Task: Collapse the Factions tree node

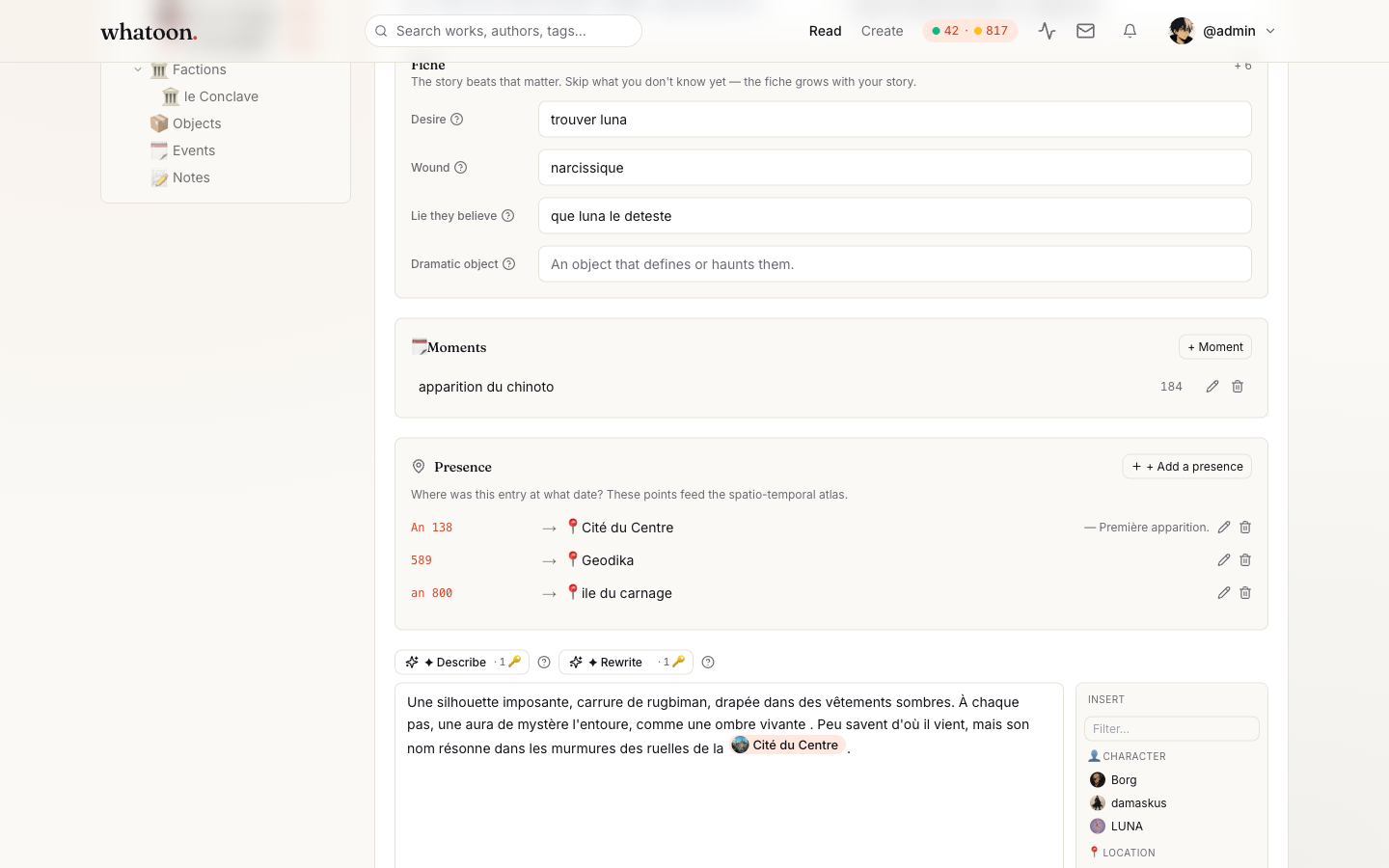Action: pyautogui.click(x=138, y=69)
